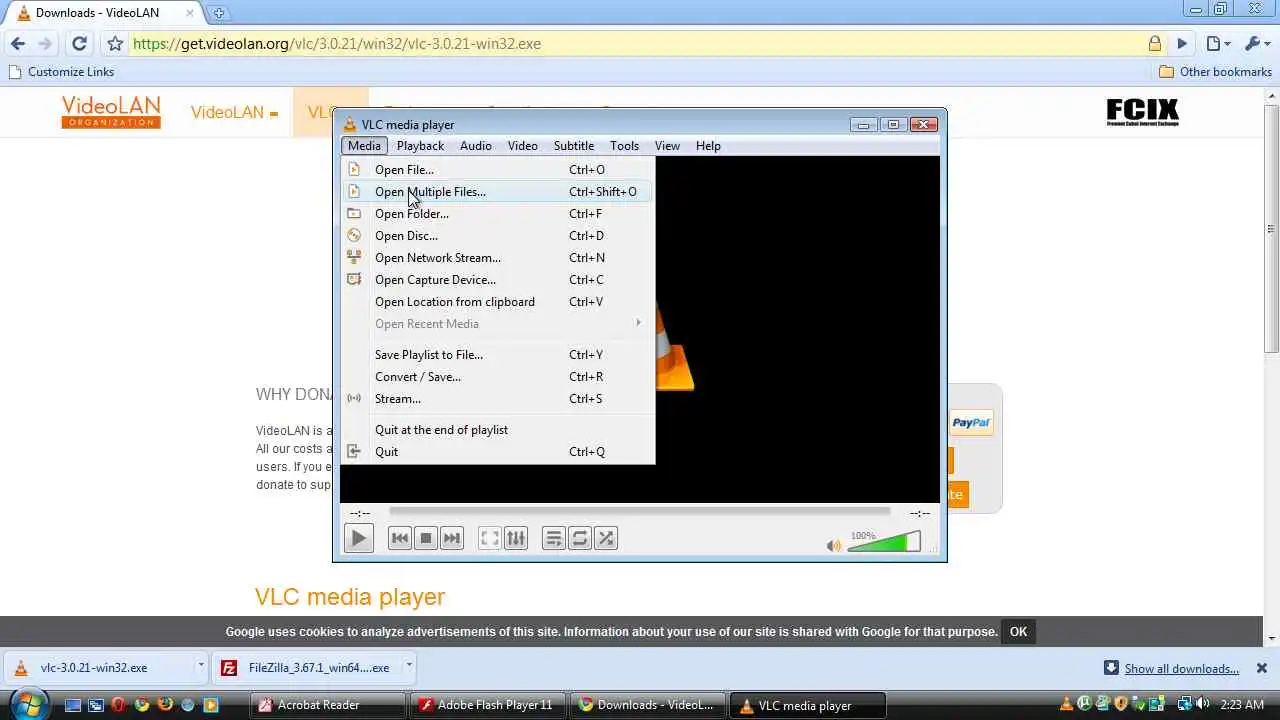Image resolution: width=1280 pixels, height=720 pixels.
Task: Click the VideoLAN navigation link
Action: point(234,112)
